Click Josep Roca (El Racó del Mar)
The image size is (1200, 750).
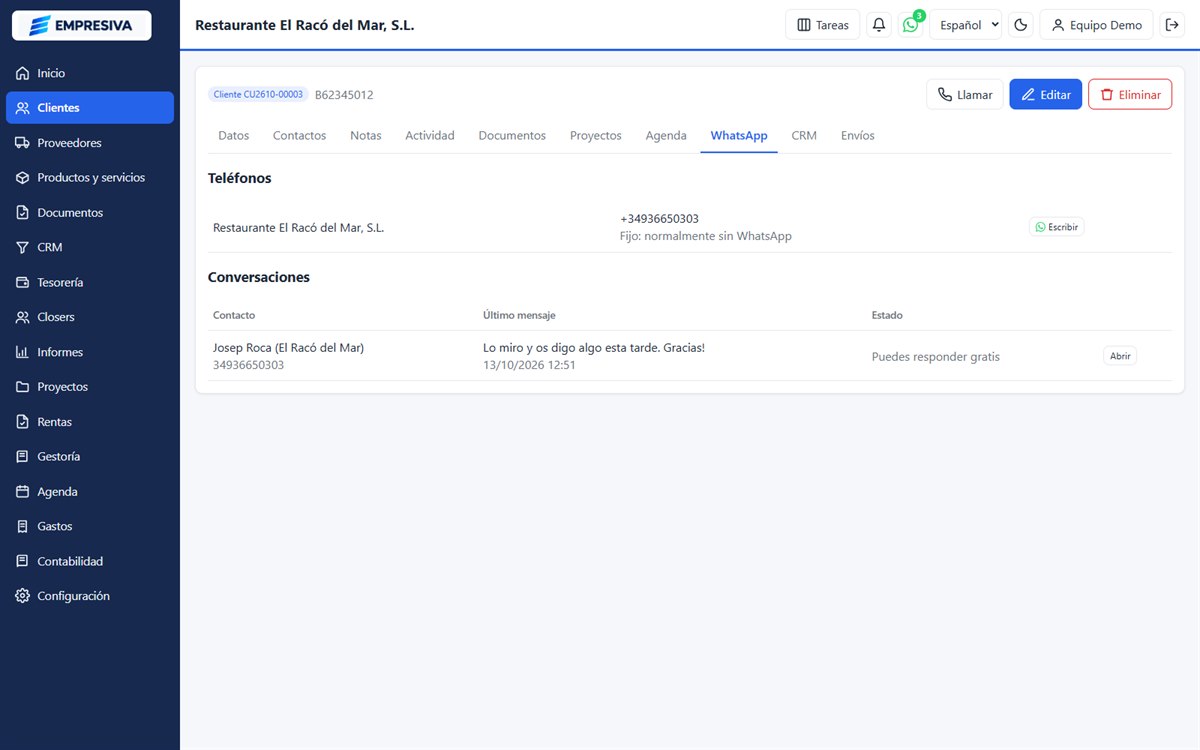tap(288, 348)
